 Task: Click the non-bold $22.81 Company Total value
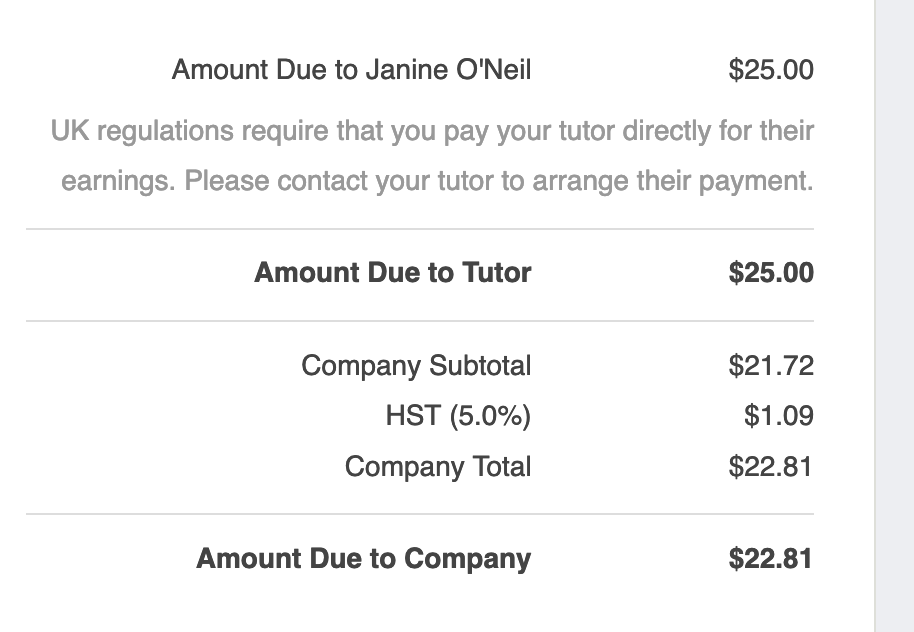click(x=771, y=467)
